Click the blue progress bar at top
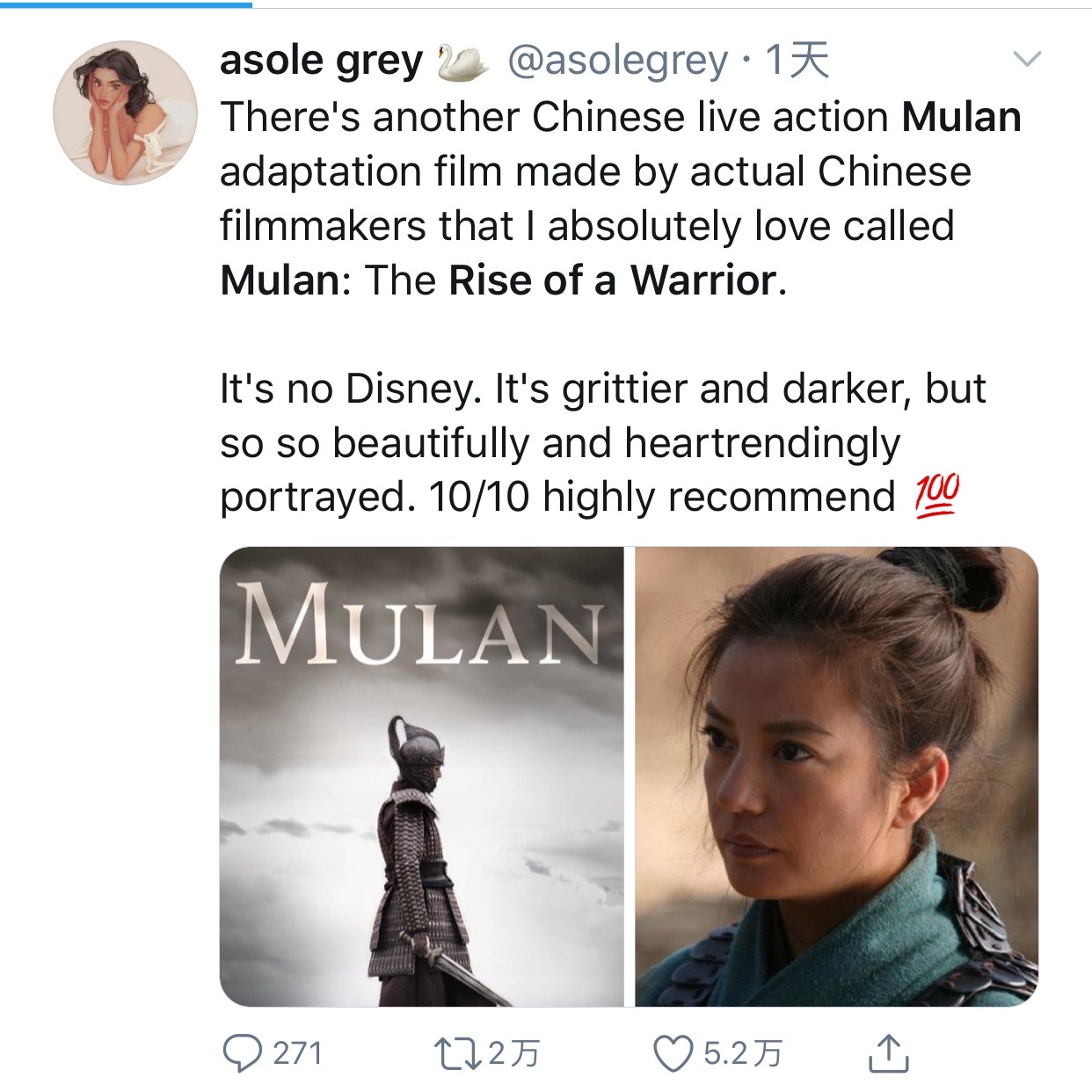This screenshot has width=1092, height=1092. (126, 4)
